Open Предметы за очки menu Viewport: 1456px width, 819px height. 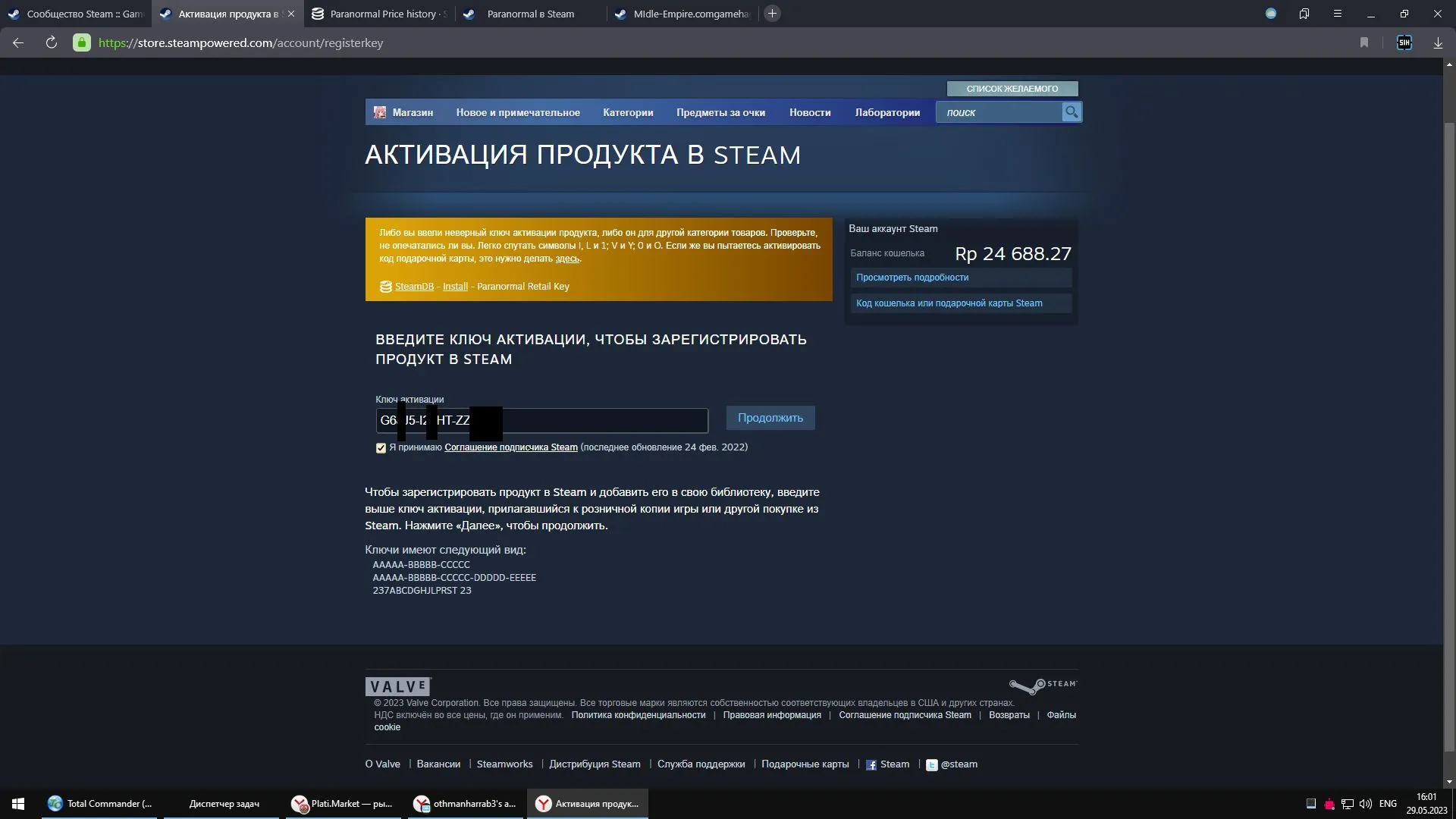coord(720,112)
